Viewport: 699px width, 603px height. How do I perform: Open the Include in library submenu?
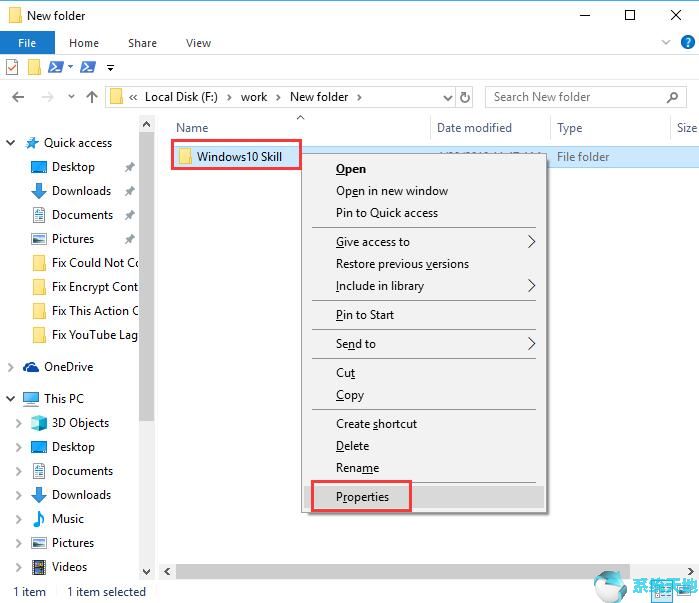(x=424, y=286)
